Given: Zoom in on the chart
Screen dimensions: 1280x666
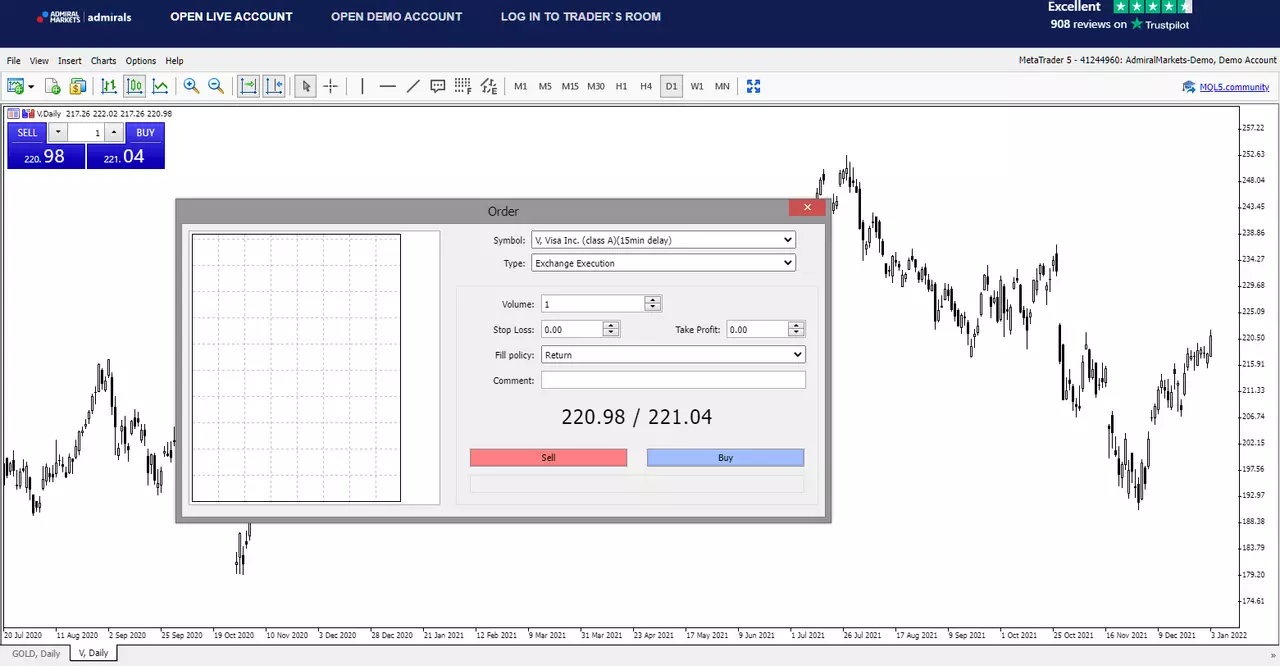Looking at the screenshot, I should pyautogui.click(x=191, y=86).
